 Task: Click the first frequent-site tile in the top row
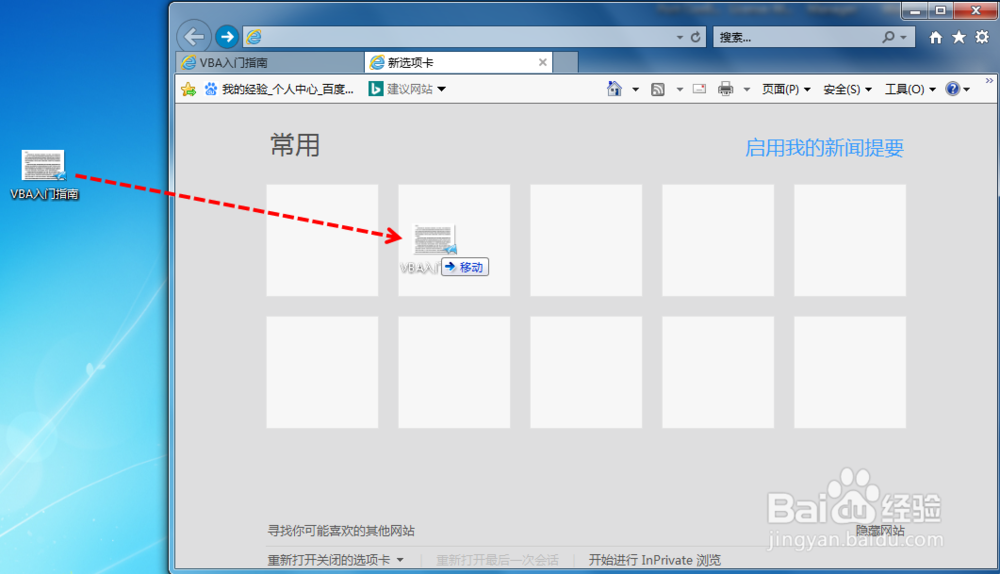pos(322,240)
